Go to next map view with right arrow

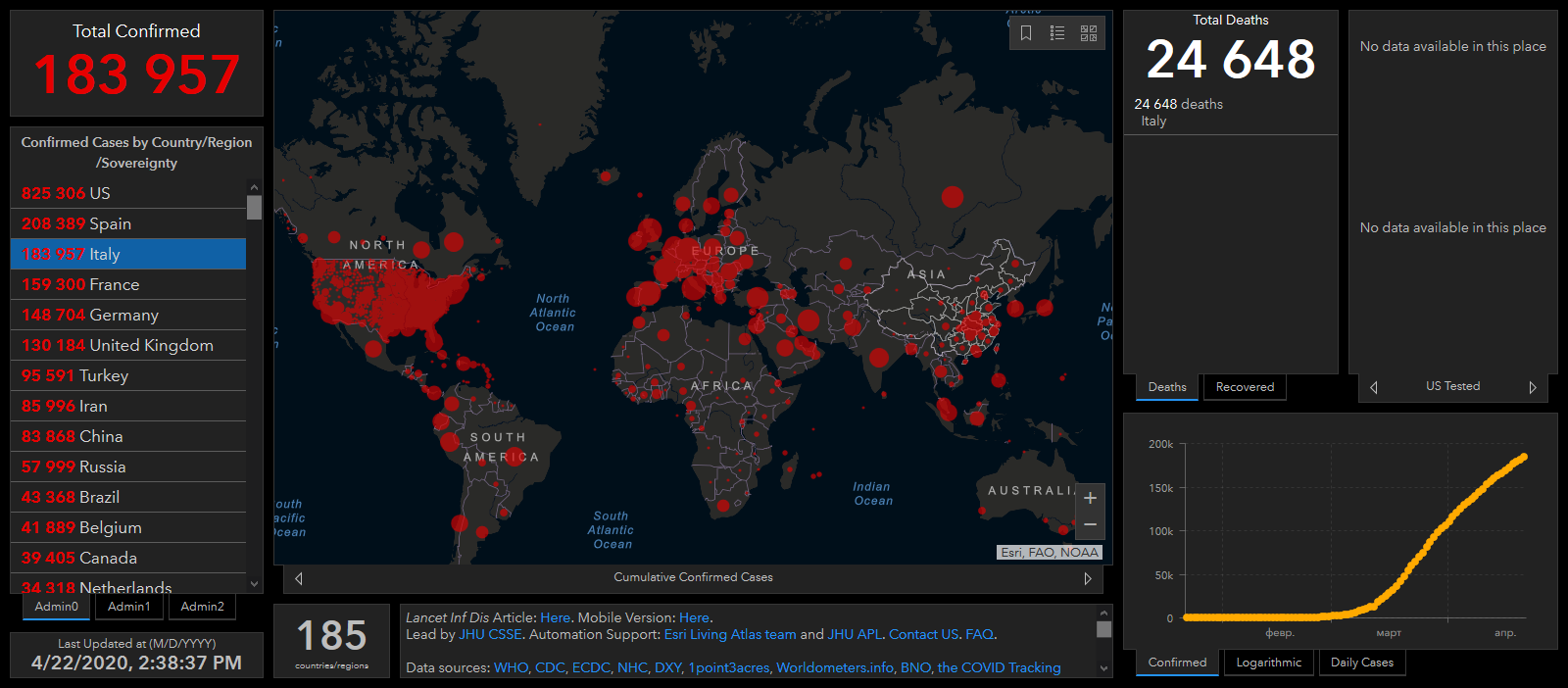pos(1087,578)
